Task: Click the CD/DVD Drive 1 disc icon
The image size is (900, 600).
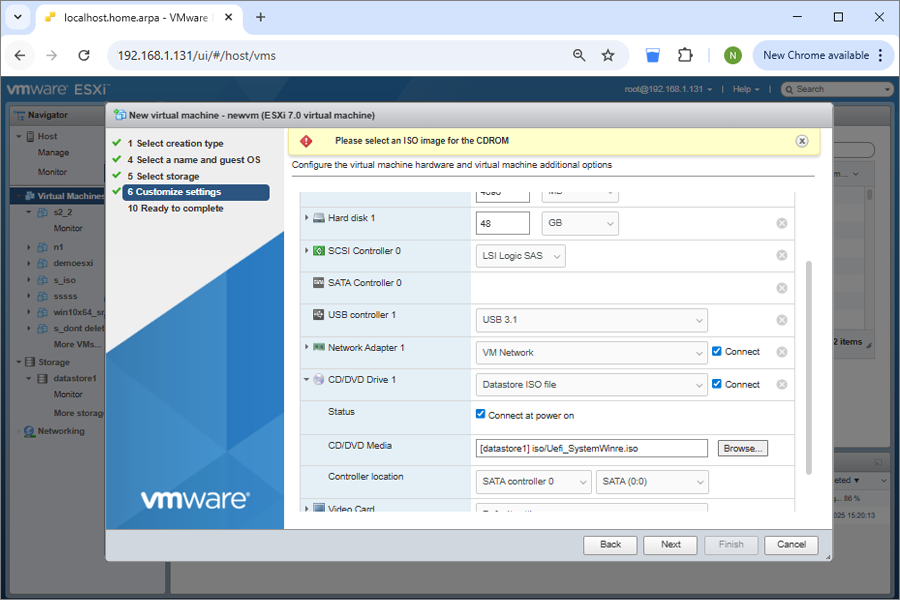Action: coord(319,380)
